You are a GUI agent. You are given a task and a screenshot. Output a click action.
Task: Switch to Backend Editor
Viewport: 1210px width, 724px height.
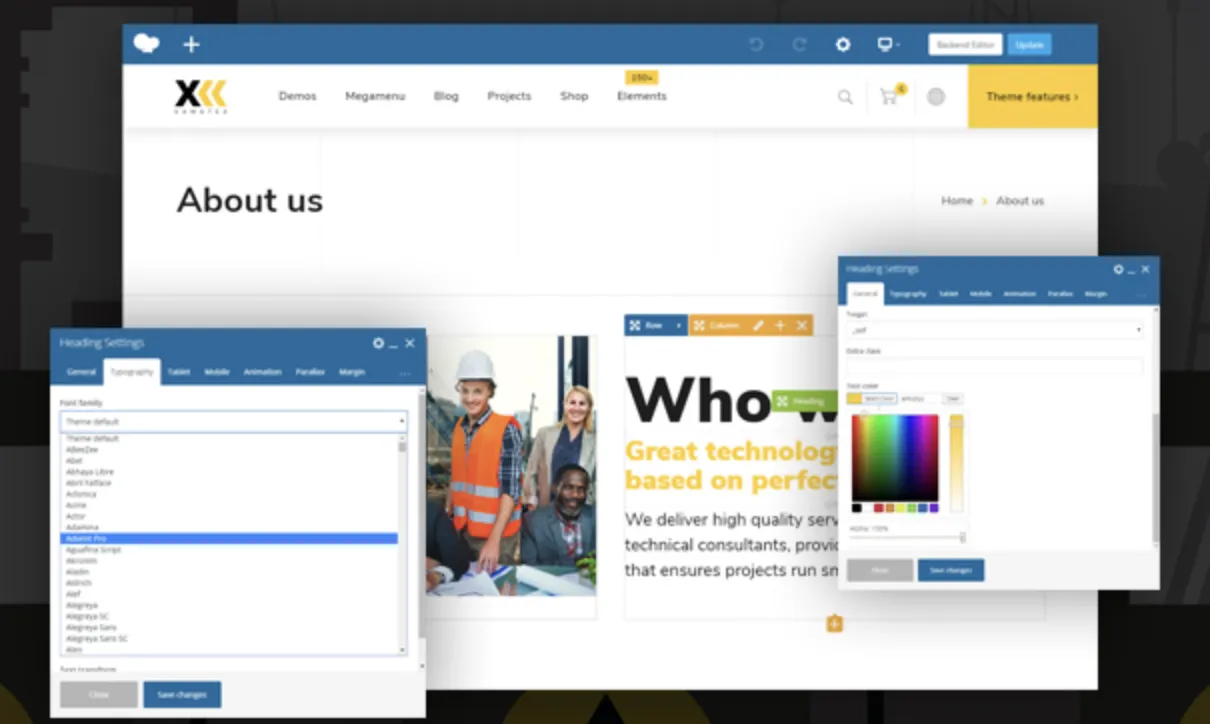click(x=965, y=45)
